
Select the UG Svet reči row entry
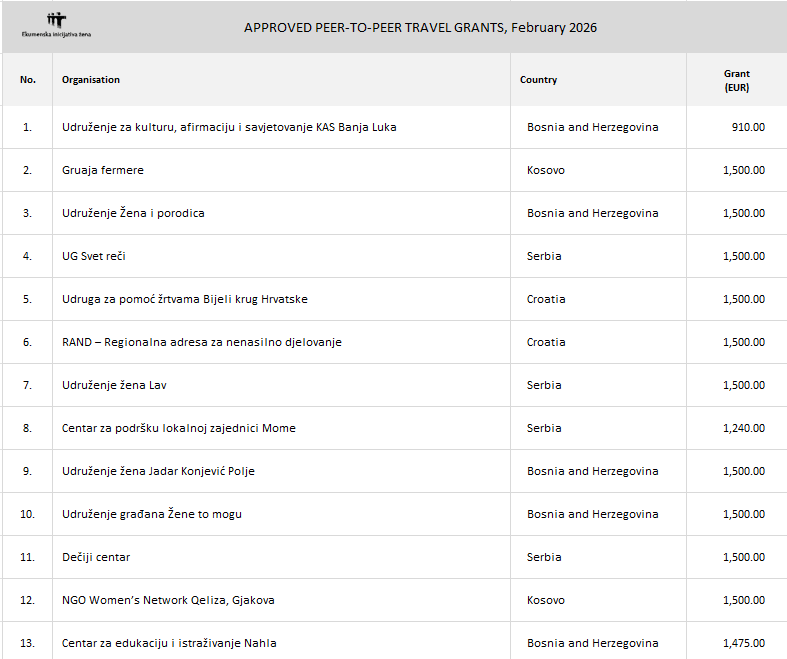pos(94,256)
